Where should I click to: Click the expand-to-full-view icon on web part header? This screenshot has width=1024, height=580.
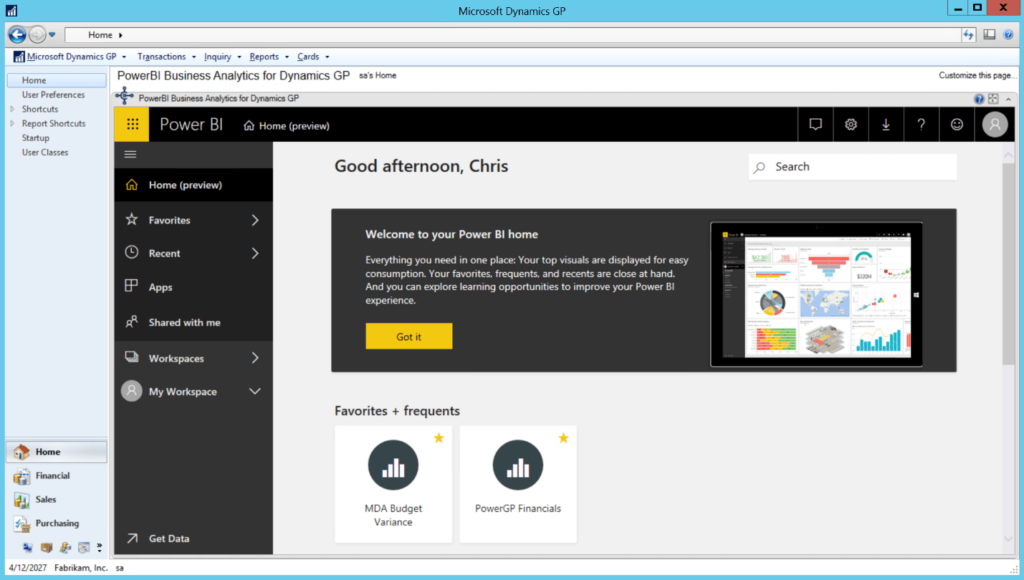pos(993,99)
